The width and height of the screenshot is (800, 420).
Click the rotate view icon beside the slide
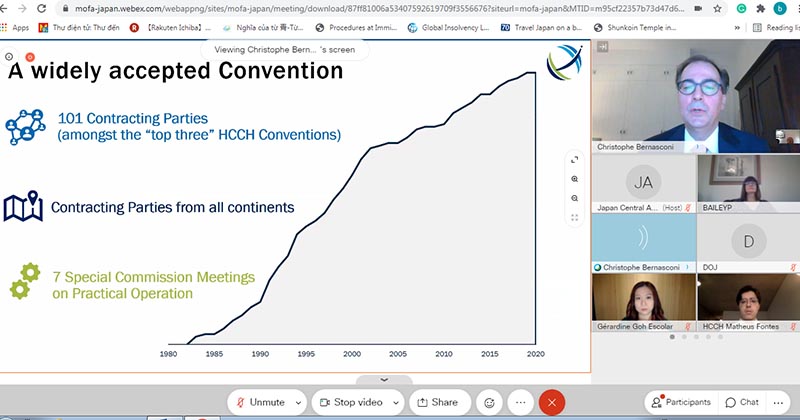click(x=575, y=158)
